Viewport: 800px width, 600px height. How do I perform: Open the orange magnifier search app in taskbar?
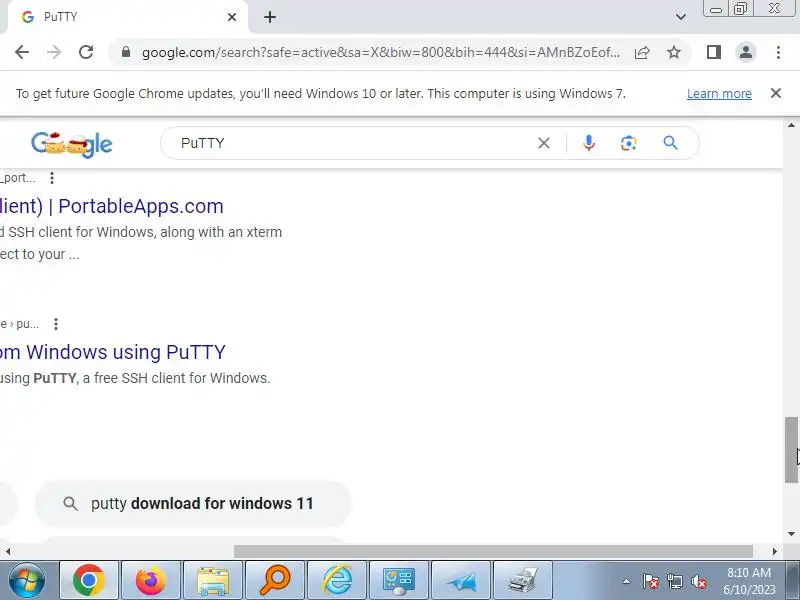275,581
